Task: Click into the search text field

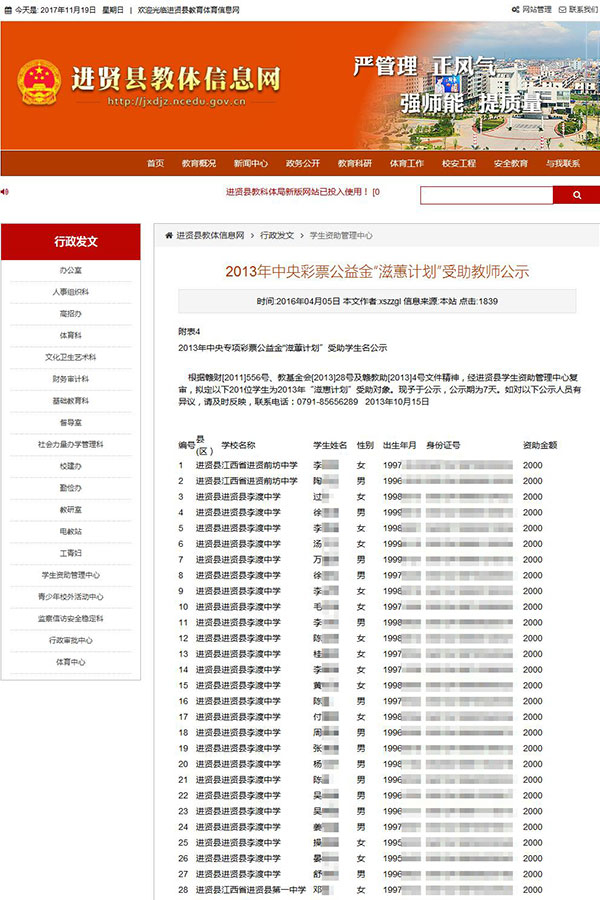Action: pyautogui.click(x=486, y=195)
